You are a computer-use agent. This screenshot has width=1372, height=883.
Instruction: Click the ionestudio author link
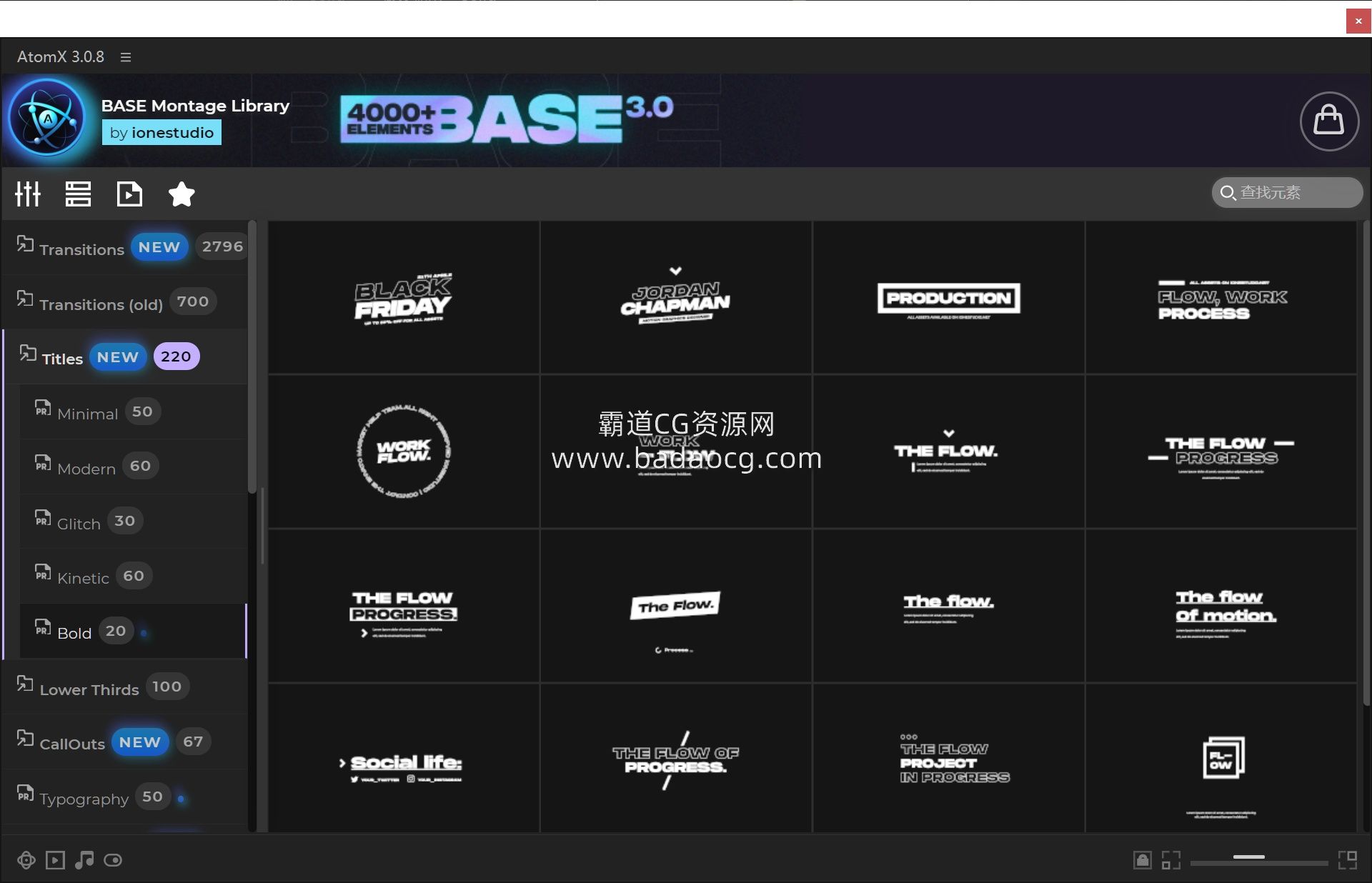tap(161, 132)
